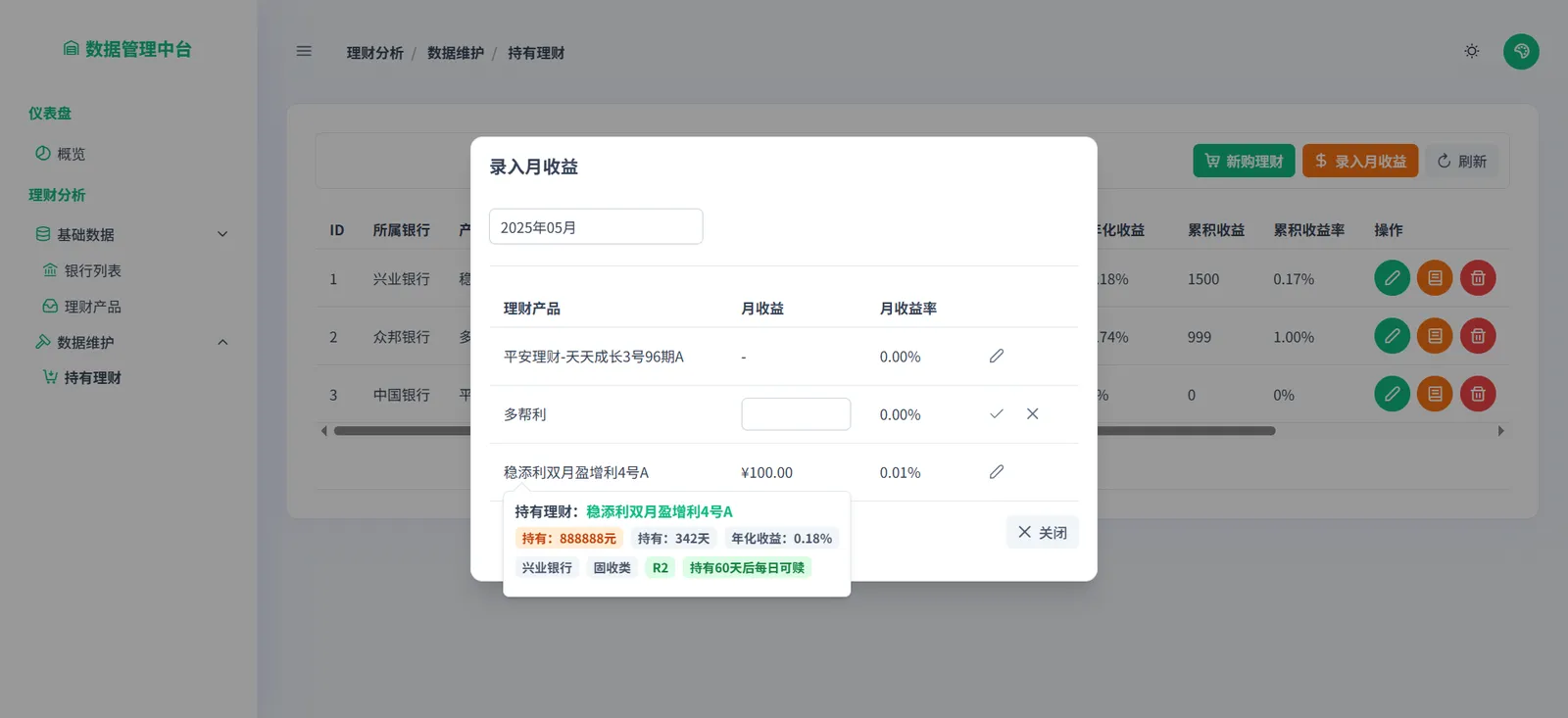Screen dimensions: 1568x718
Task: Click the table horizontal scrollbar thumb
Action: point(804,430)
